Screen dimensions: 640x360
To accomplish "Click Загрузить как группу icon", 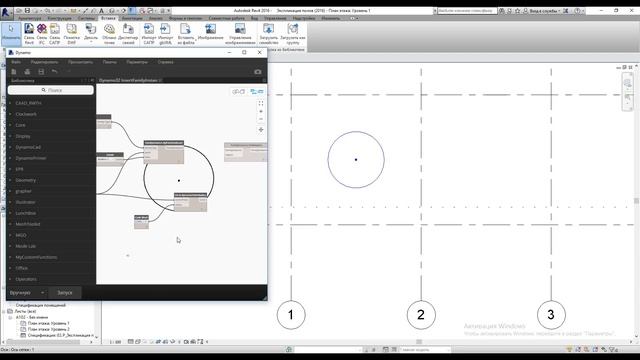I will pyautogui.click(x=293, y=33).
